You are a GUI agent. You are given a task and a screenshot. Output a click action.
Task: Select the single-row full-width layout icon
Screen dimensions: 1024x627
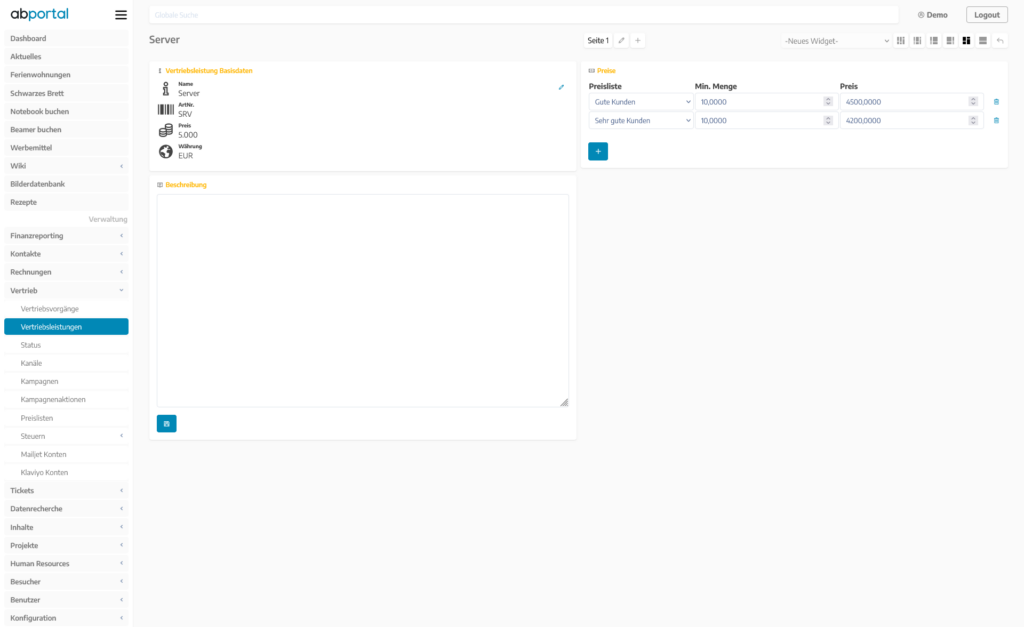pos(983,41)
